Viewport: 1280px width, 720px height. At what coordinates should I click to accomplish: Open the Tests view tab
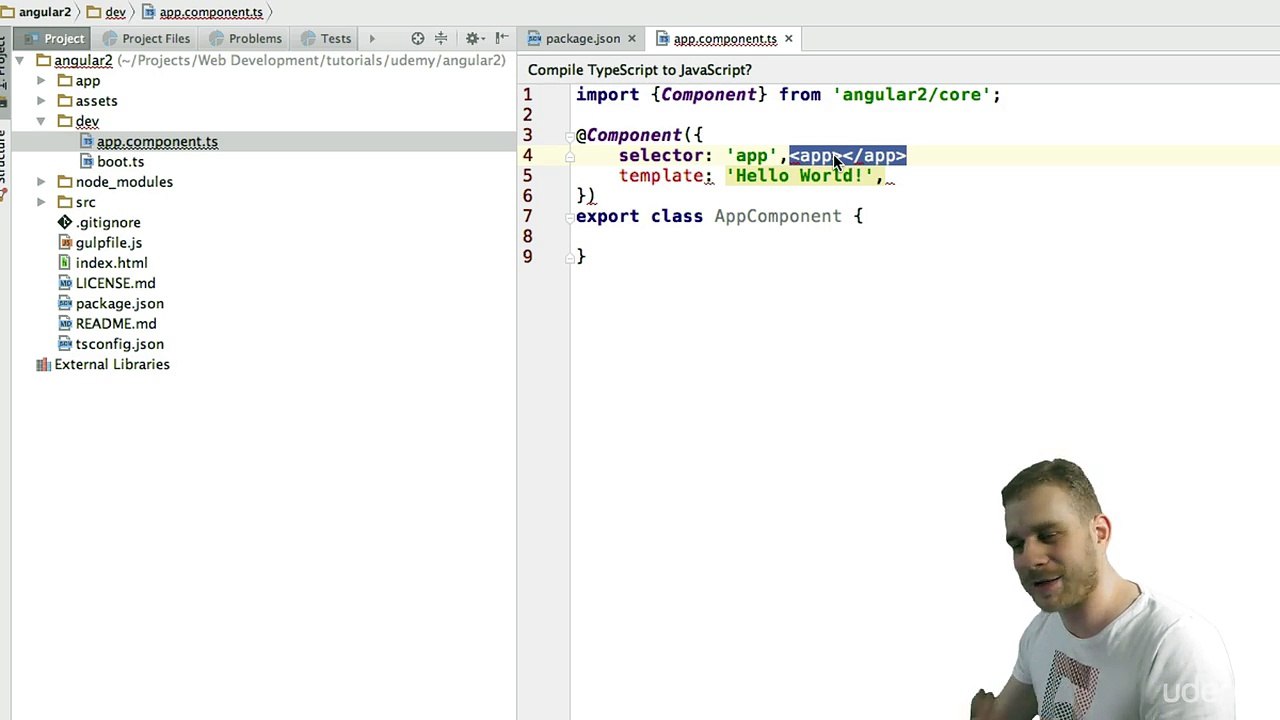pyautogui.click(x=326, y=38)
